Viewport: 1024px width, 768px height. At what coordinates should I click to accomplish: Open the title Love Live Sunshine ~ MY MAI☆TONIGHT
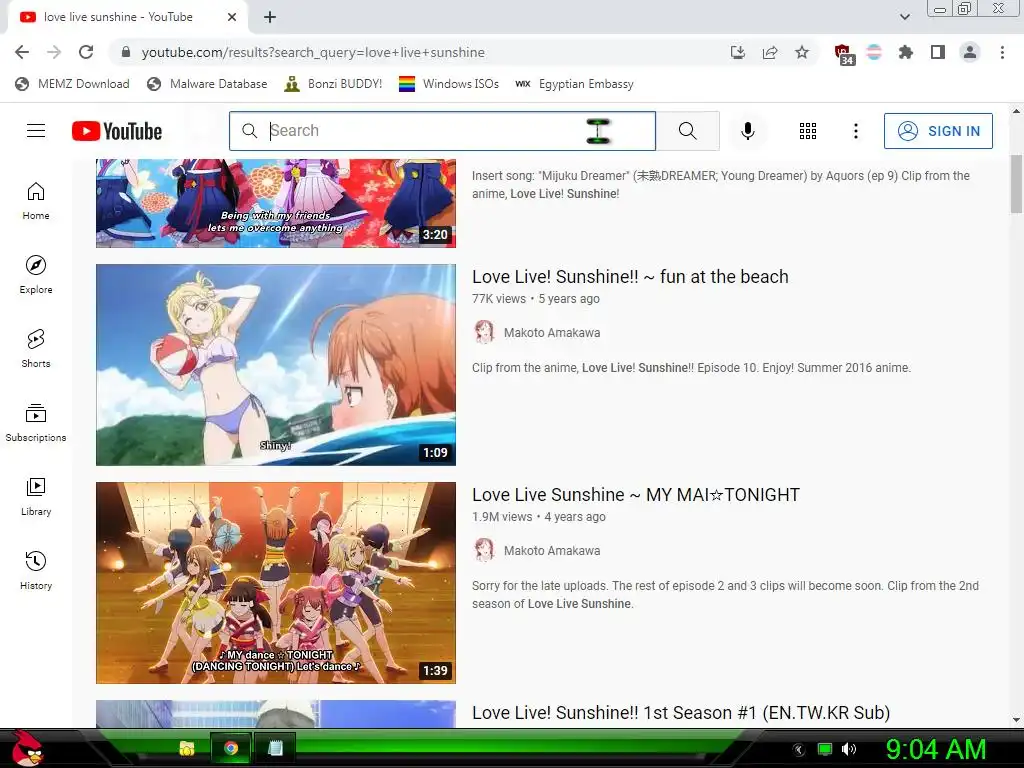636,494
